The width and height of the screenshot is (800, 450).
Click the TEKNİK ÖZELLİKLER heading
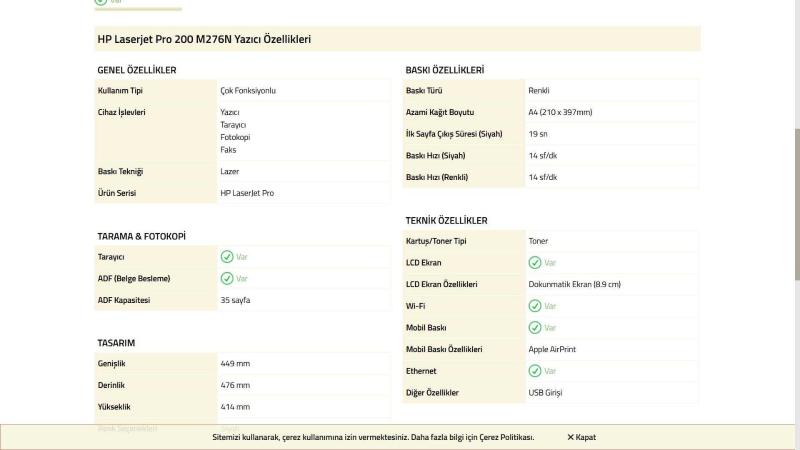pyautogui.click(x=447, y=220)
